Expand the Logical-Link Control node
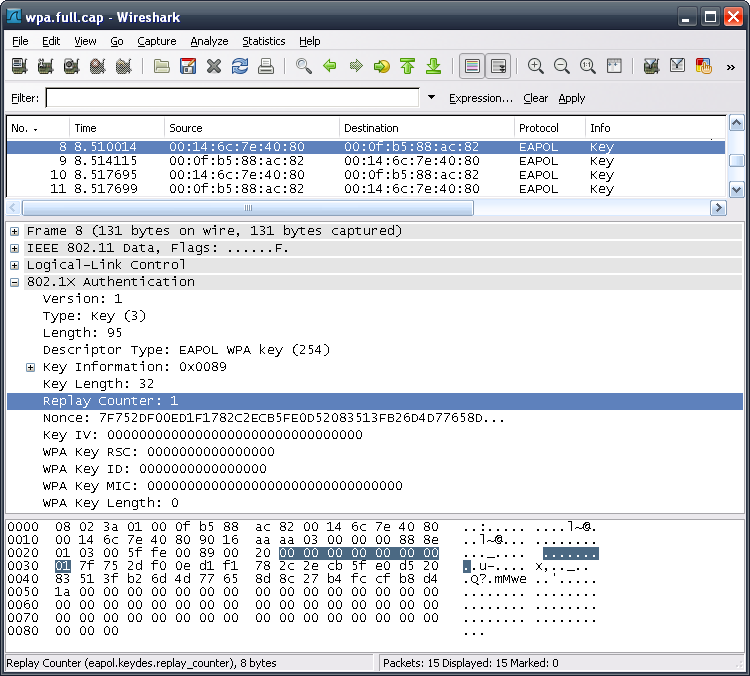Viewport: 750px width, 676px height. 15,266
